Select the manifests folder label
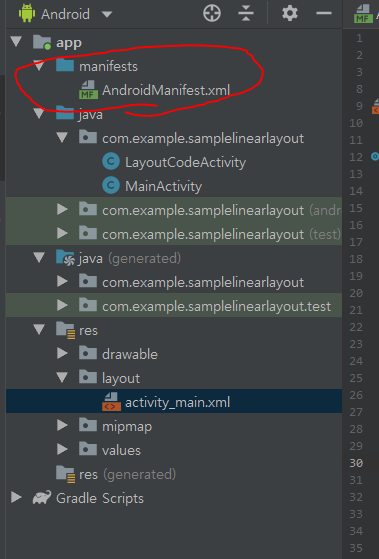 click(108, 66)
